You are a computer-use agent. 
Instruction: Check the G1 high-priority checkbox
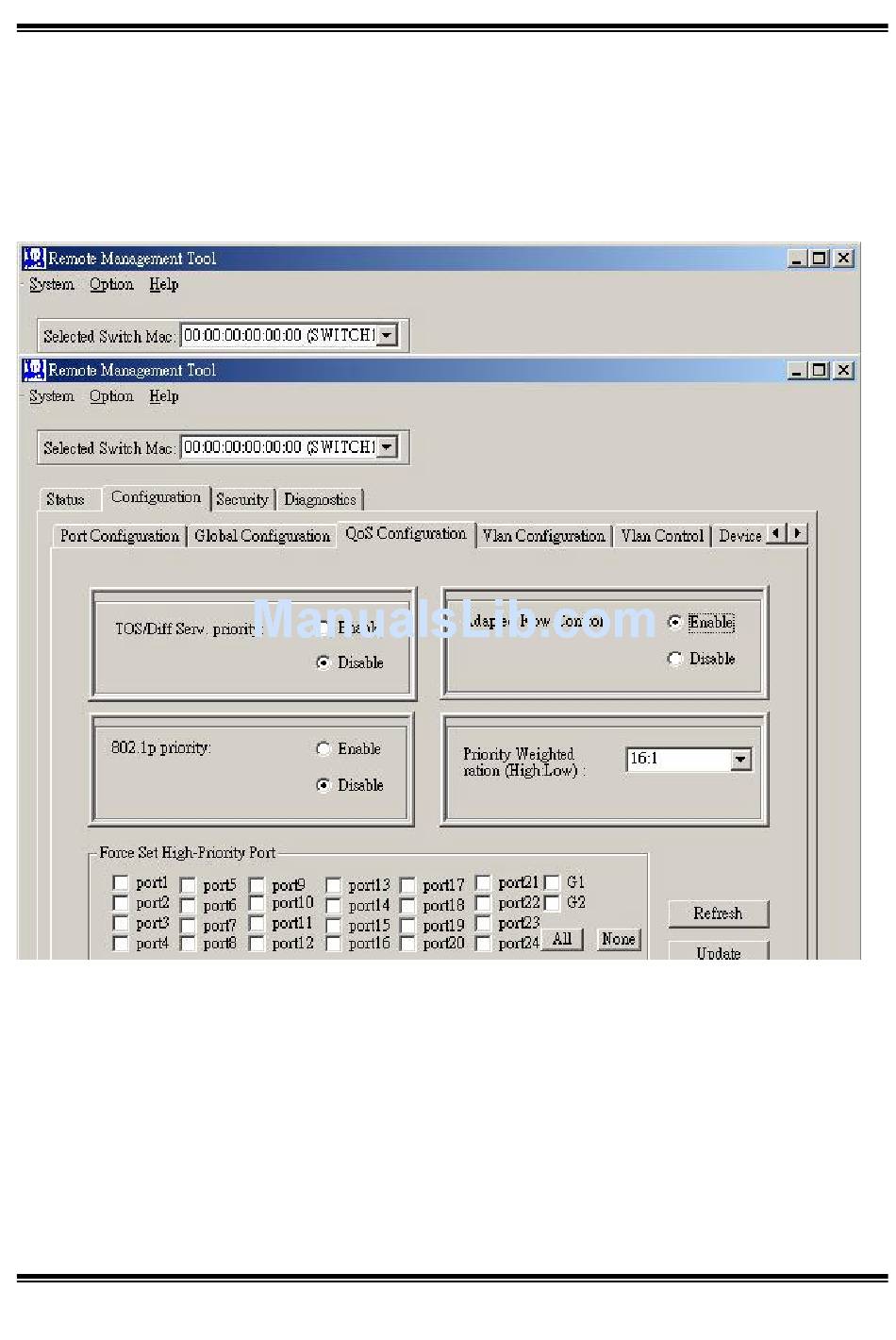tap(552, 882)
